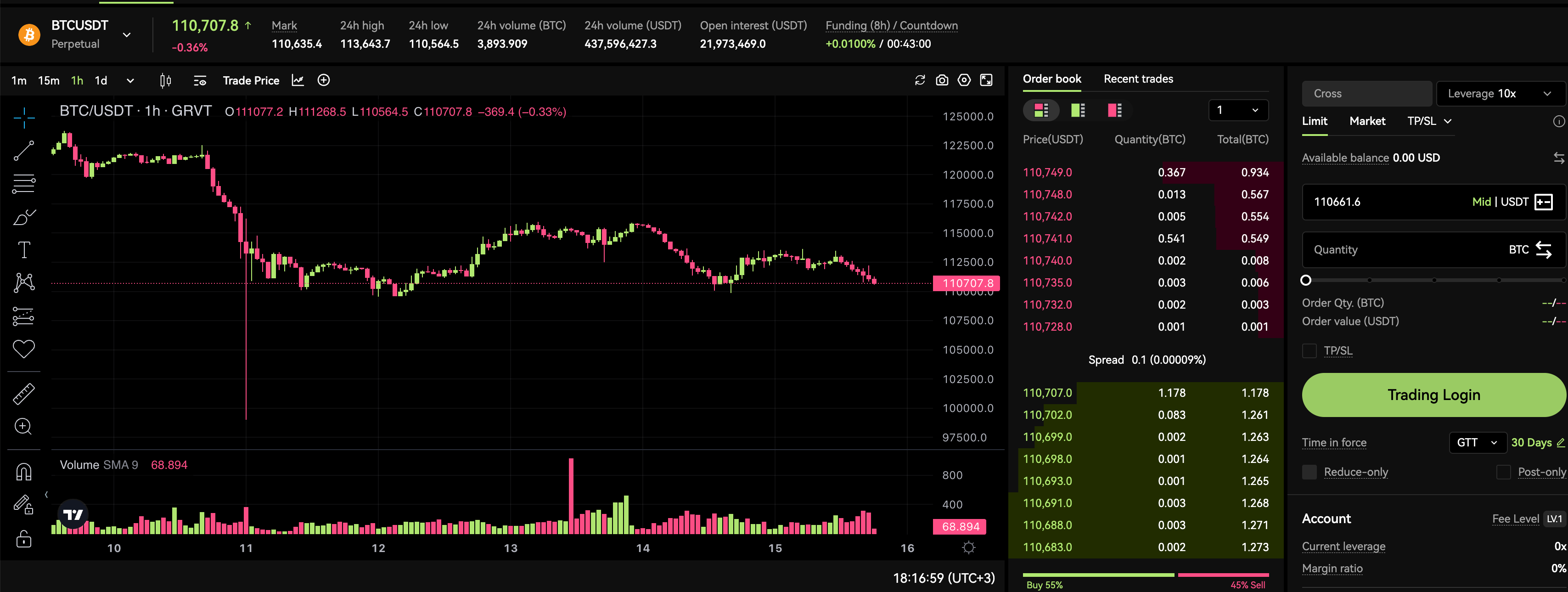The height and width of the screenshot is (592, 1568).
Task: Click the order quantity slider handle
Action: coord(1306,280)
